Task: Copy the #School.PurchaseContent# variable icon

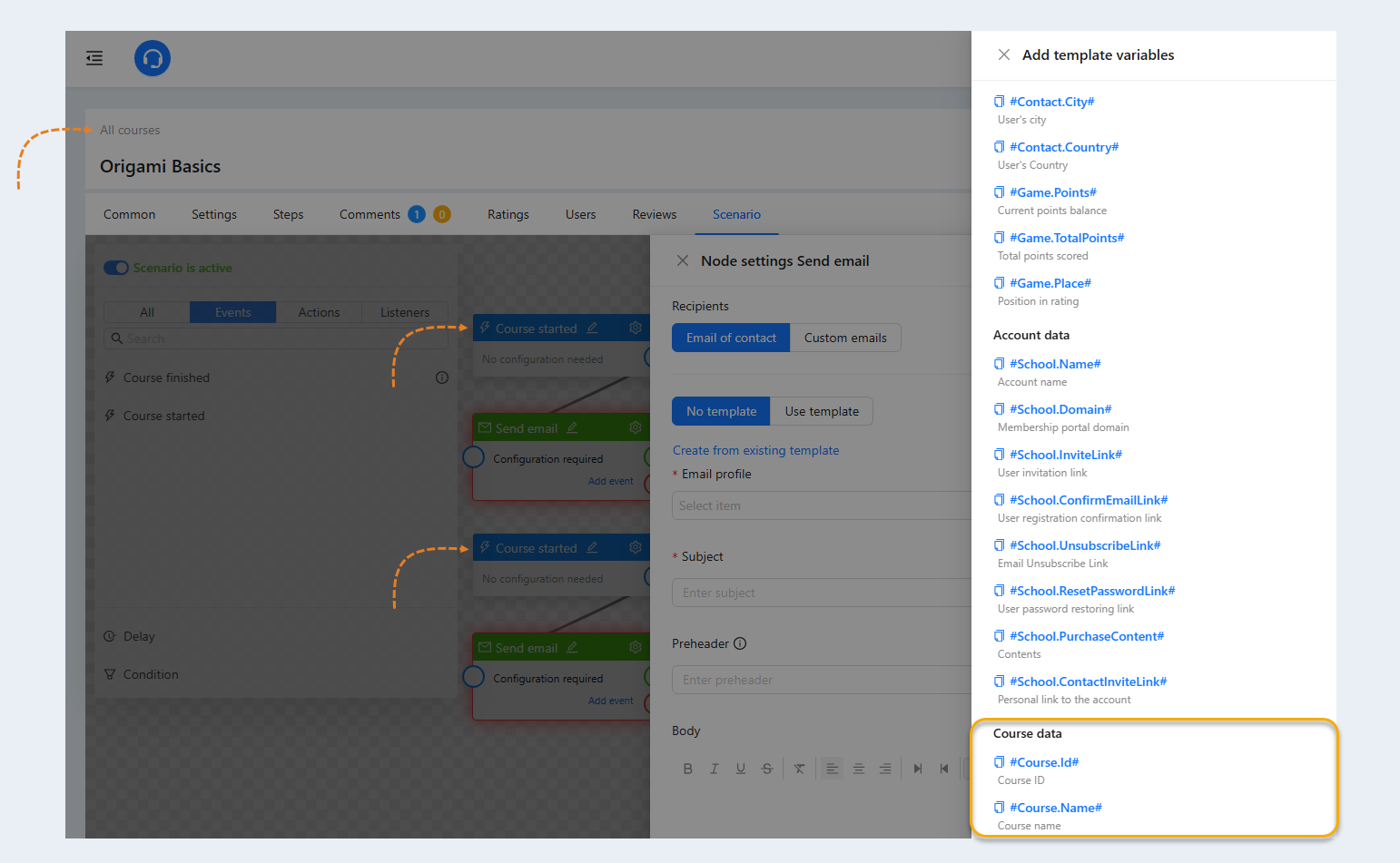Action: [999, 636]
